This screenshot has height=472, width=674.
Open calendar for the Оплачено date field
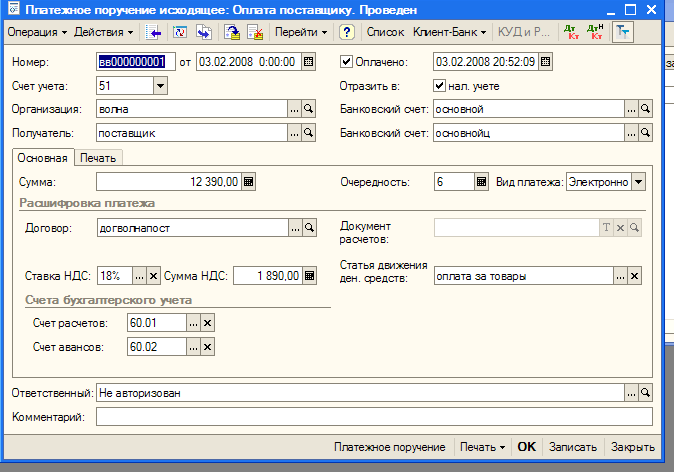click(x=545, y=62)
